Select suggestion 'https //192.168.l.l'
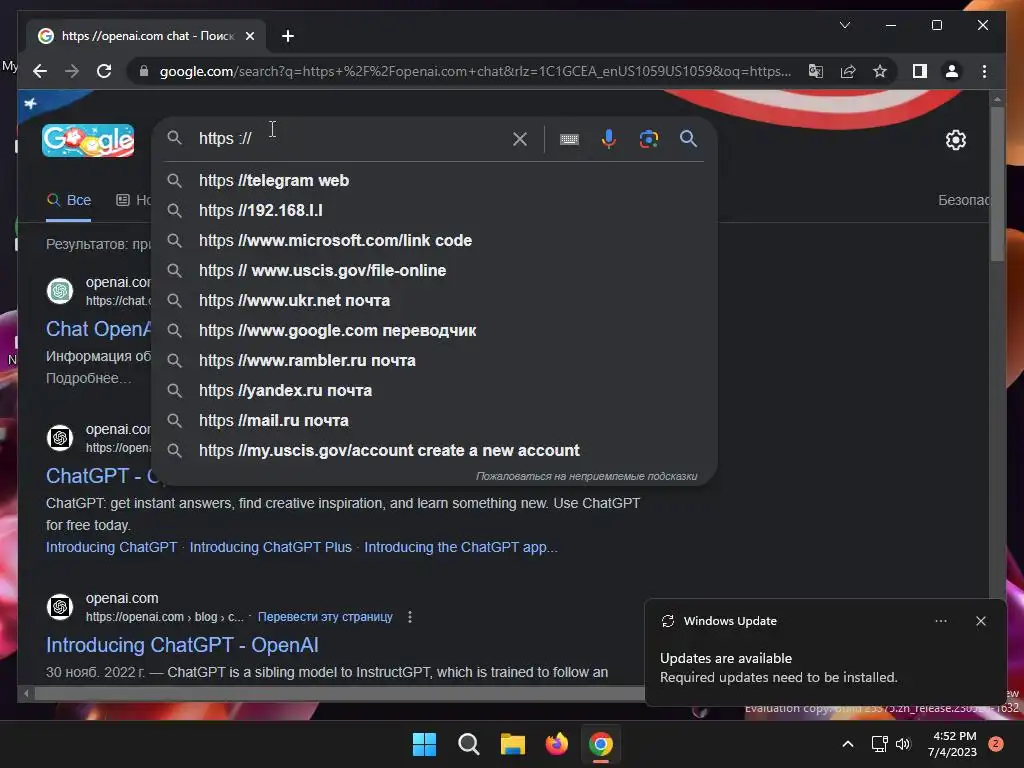 (434, 210)
